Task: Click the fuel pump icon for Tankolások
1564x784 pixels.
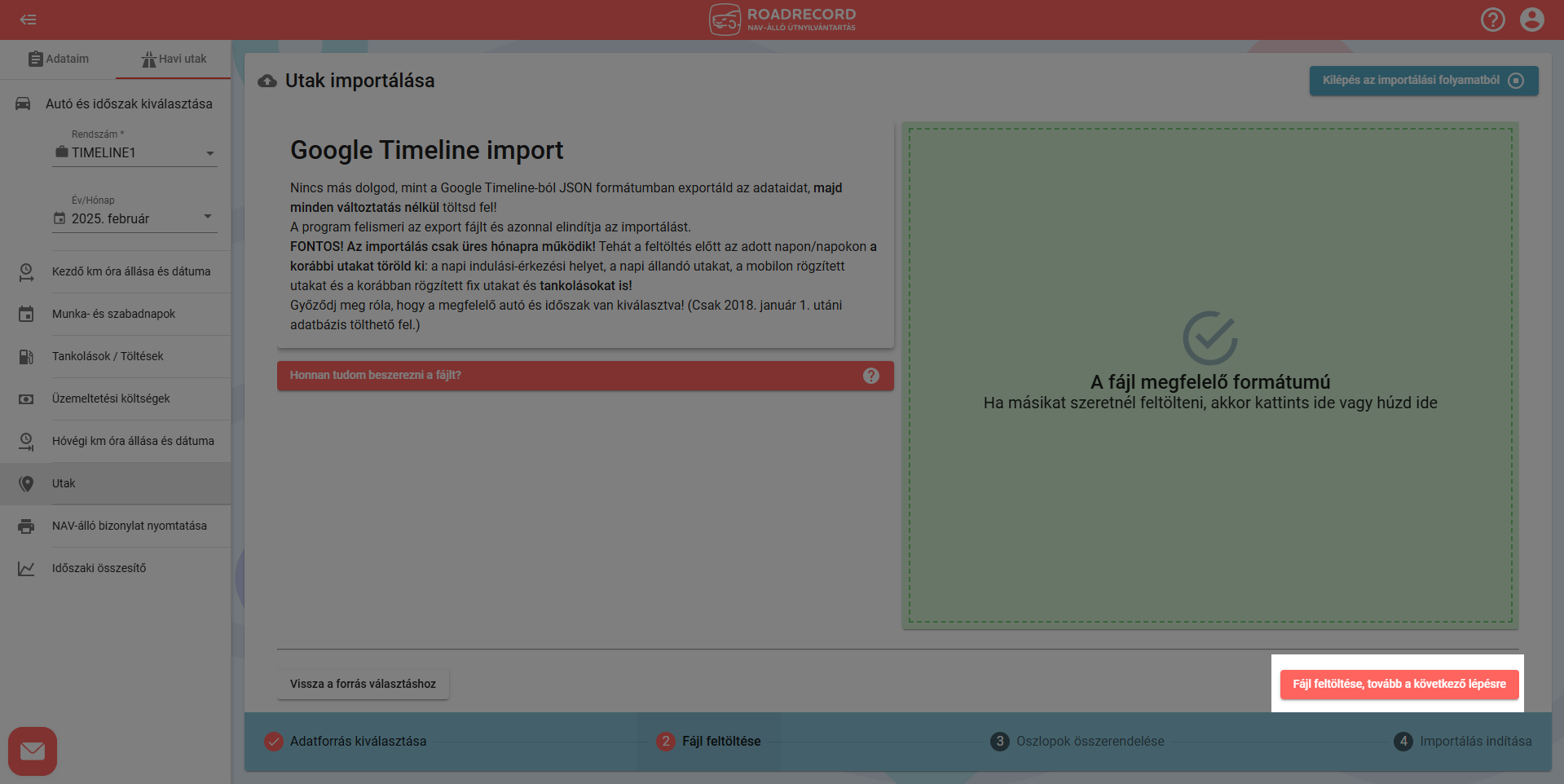Action: click(x=26, y=356)
